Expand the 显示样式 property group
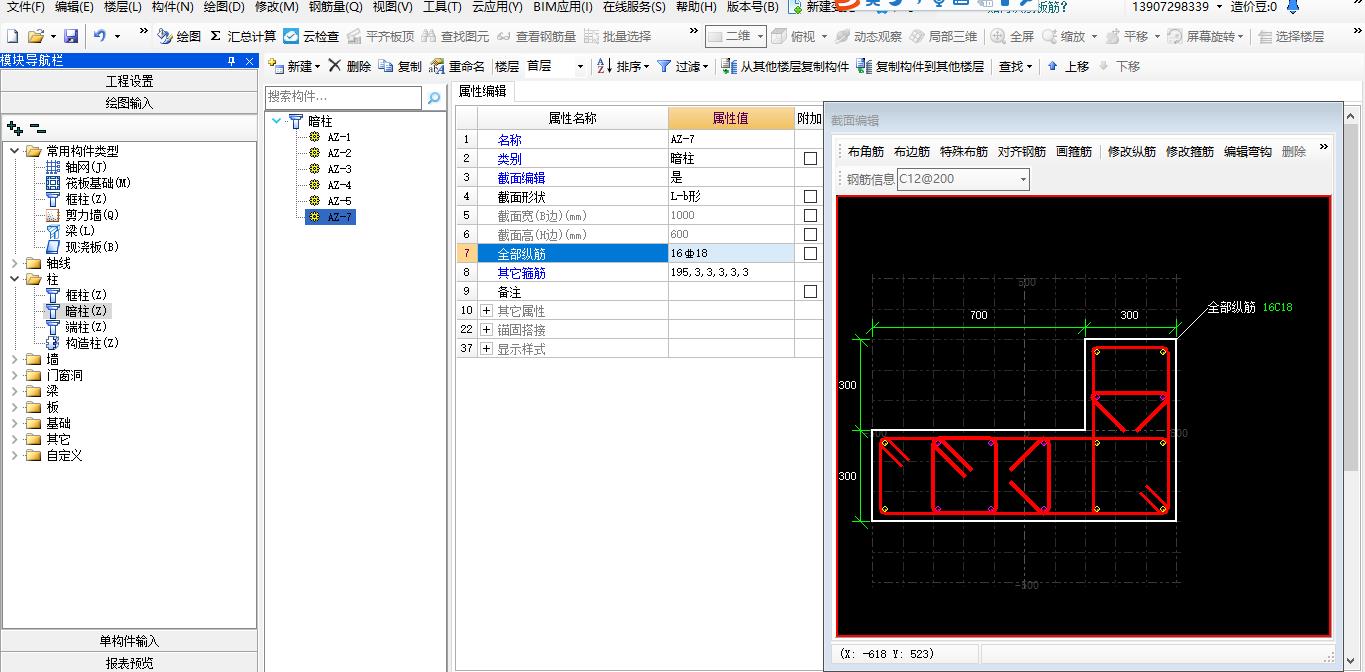Viewport: 1365px width, 672px height. point(487,349)
